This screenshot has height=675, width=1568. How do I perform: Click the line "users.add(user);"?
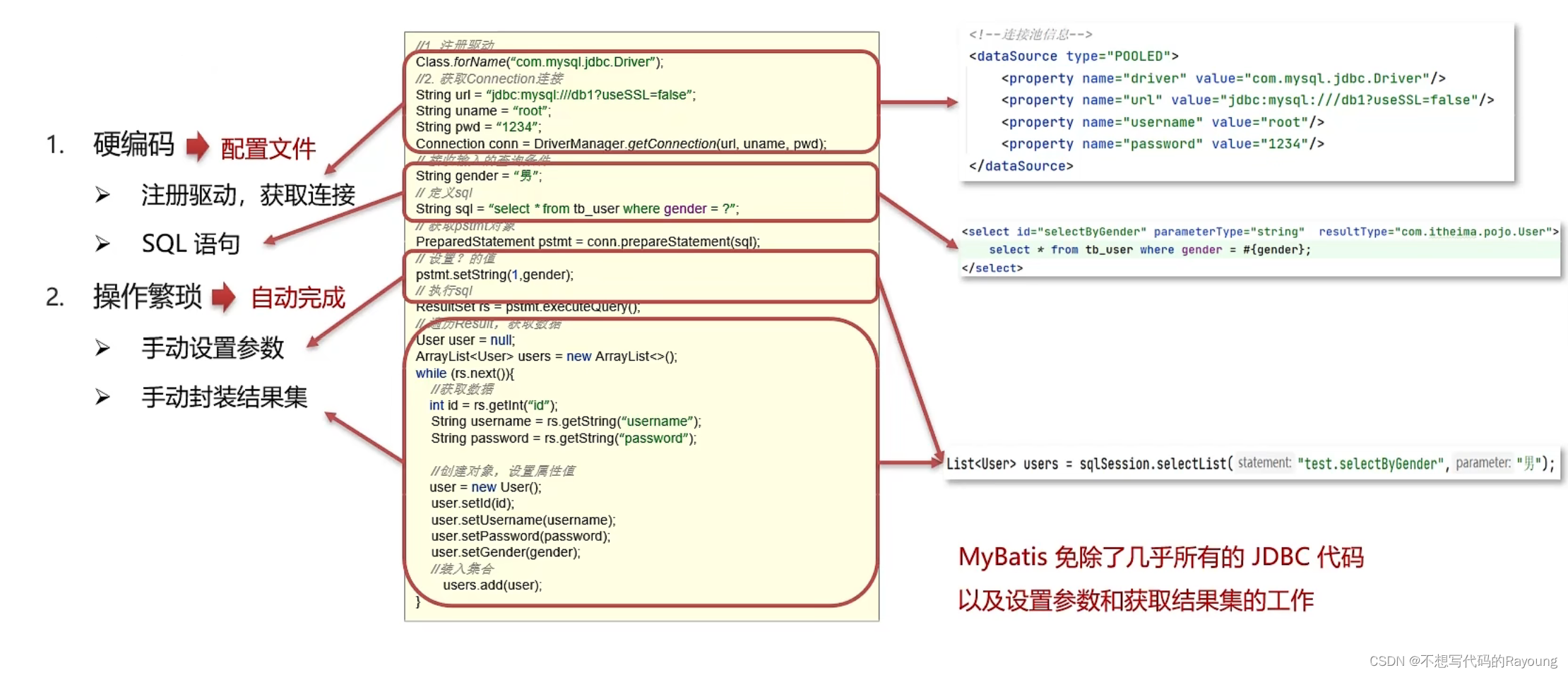(x=492, y=585)
